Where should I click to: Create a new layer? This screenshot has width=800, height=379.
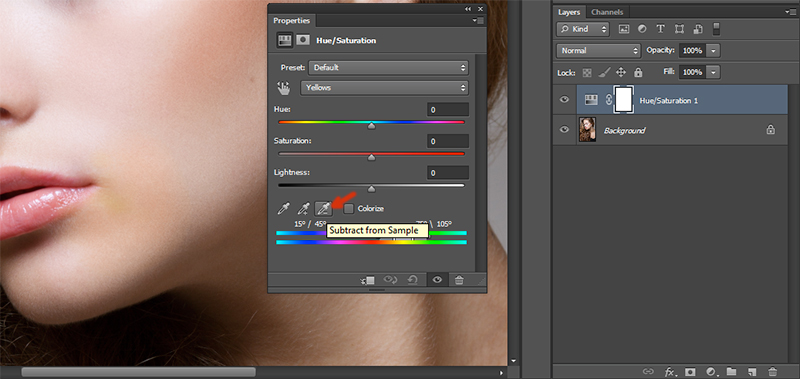752,371
